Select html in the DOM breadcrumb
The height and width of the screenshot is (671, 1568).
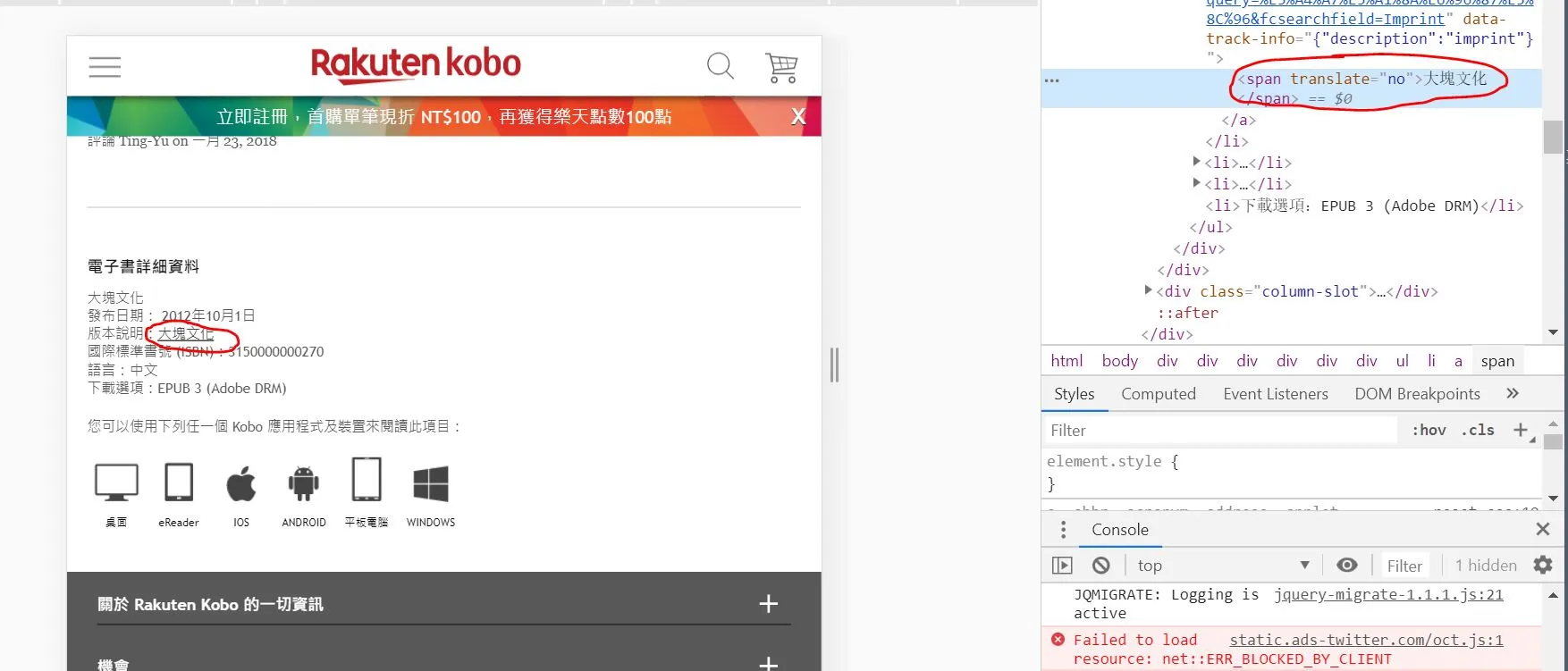point(1066,361)
